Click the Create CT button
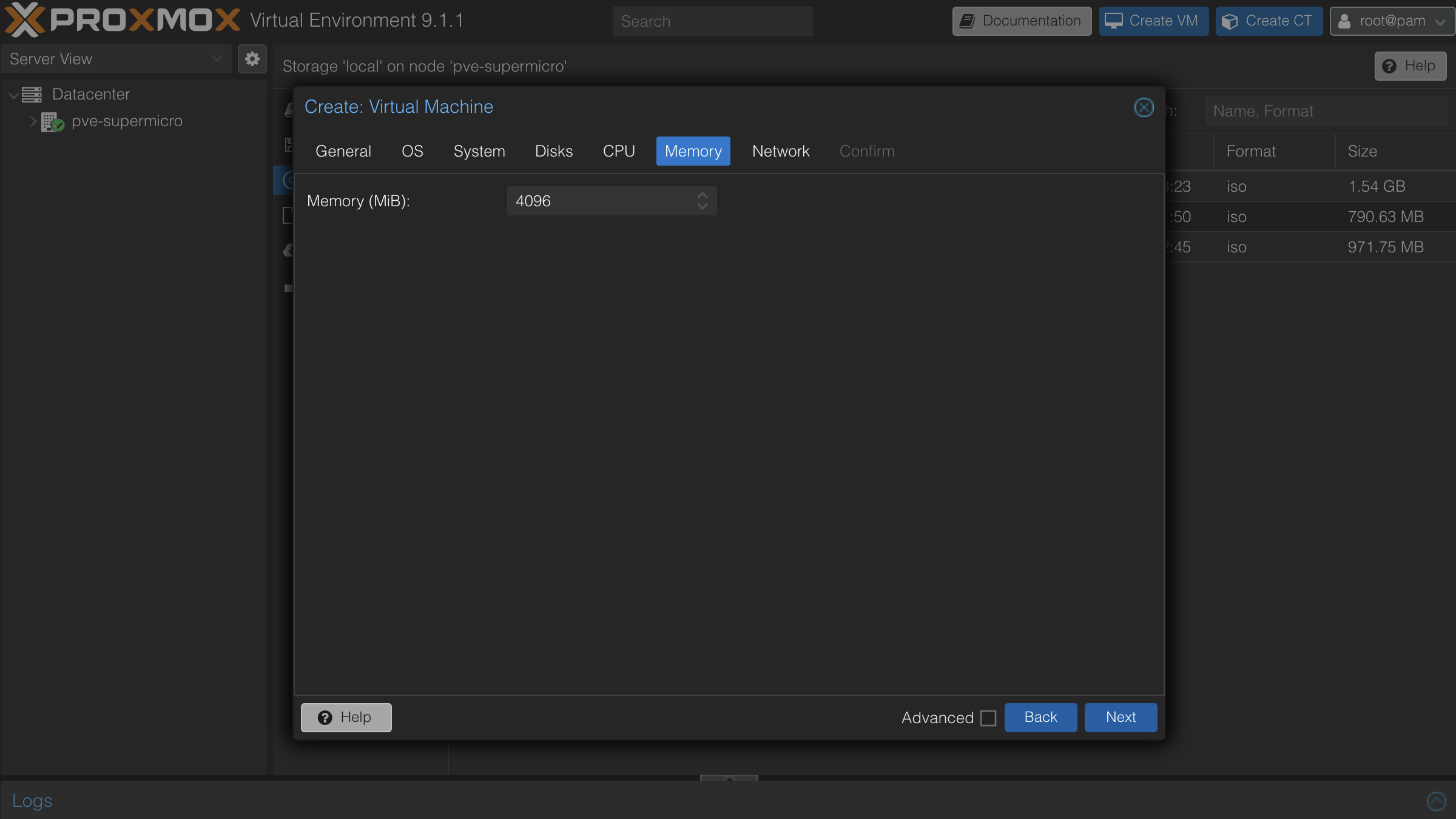This screenshot has height=819, width=1456. (x=1268, y=21)
